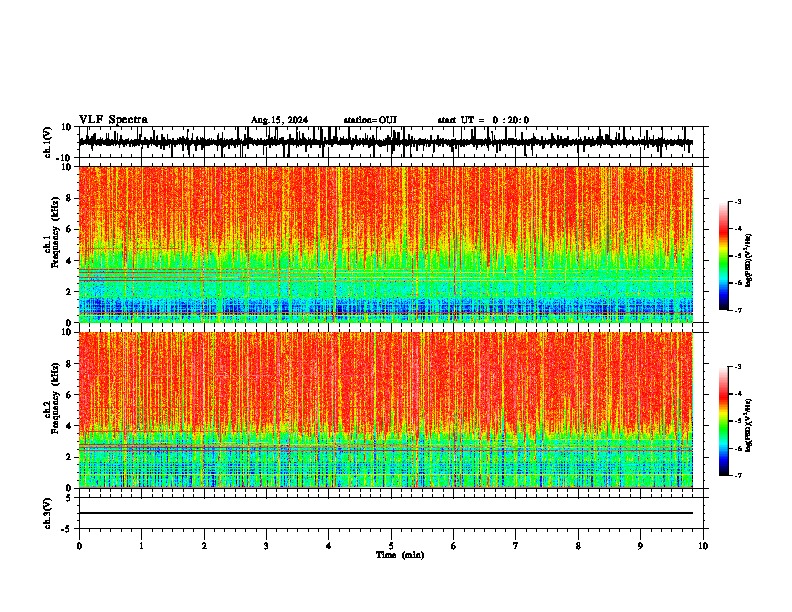This screenshot has width=792, height=612.
Task: Click the time axis tick label "3"
Action: [x=266, y=546]
